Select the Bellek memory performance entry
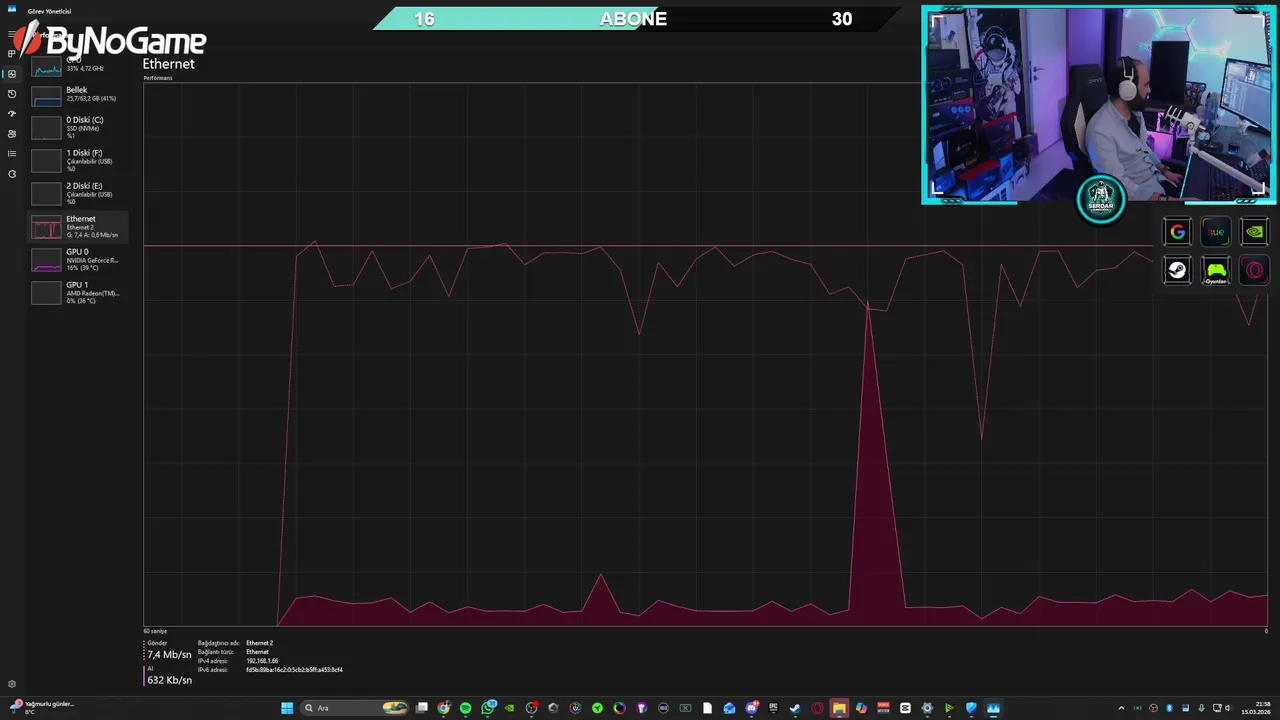This screenshot has width=1280, height=720. point(78,95)
